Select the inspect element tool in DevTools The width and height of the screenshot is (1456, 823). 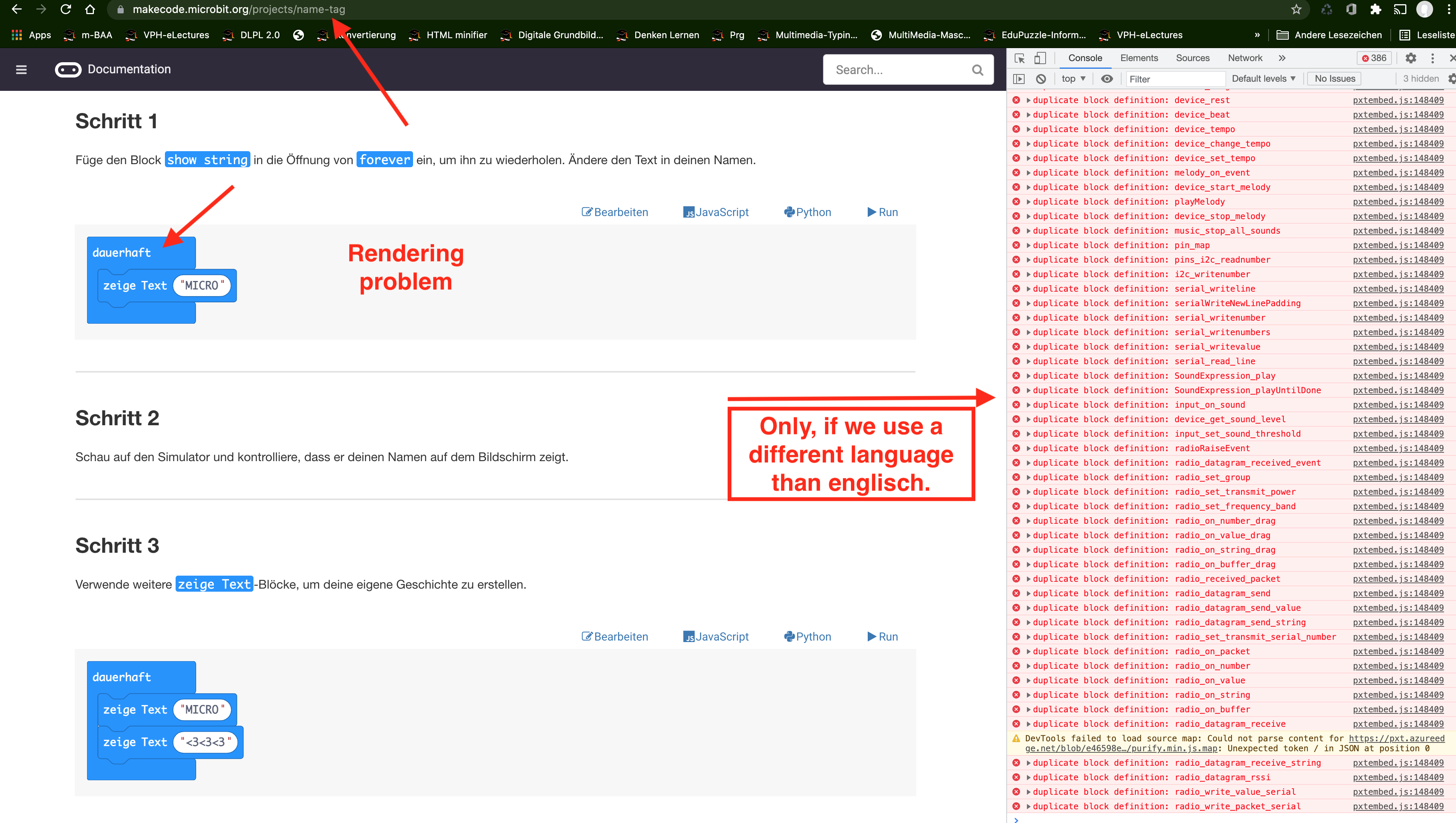1019,58
